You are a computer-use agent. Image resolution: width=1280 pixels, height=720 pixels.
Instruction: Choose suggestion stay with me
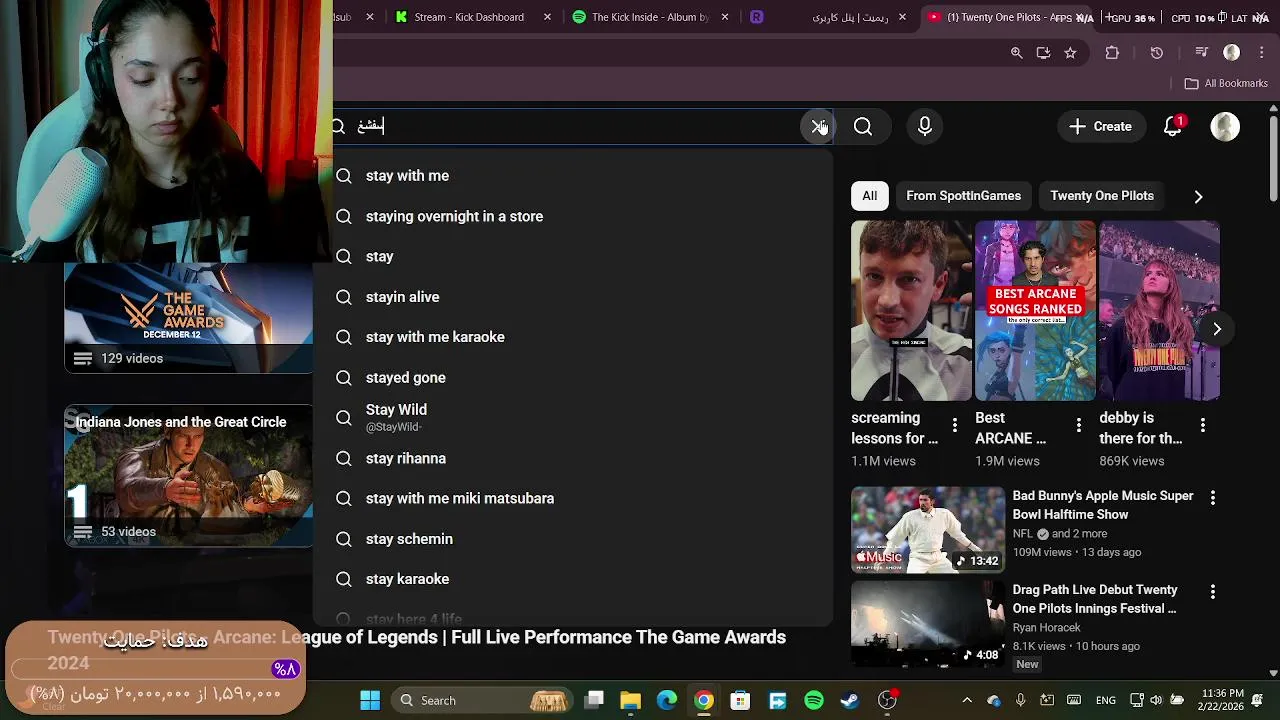coord(573,176)
